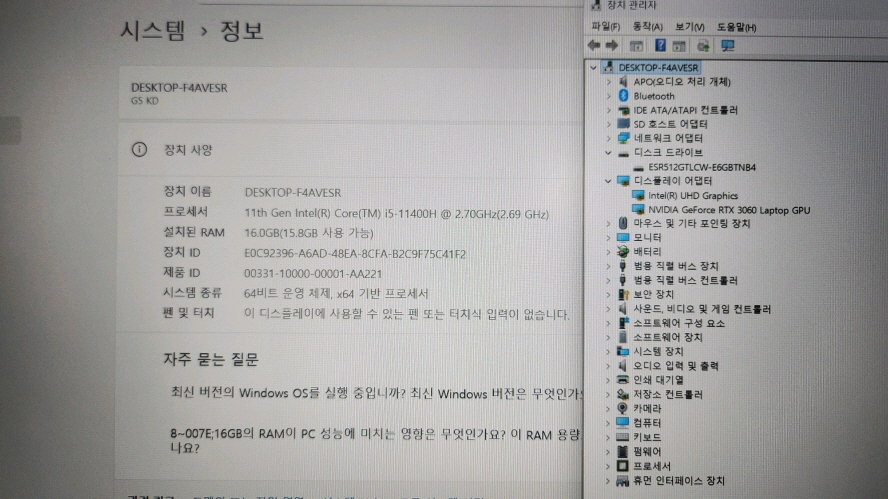Select 보안 장치 category
This screenshot has width=888, height=499.
pyautogui.click(x=653, y=295)
